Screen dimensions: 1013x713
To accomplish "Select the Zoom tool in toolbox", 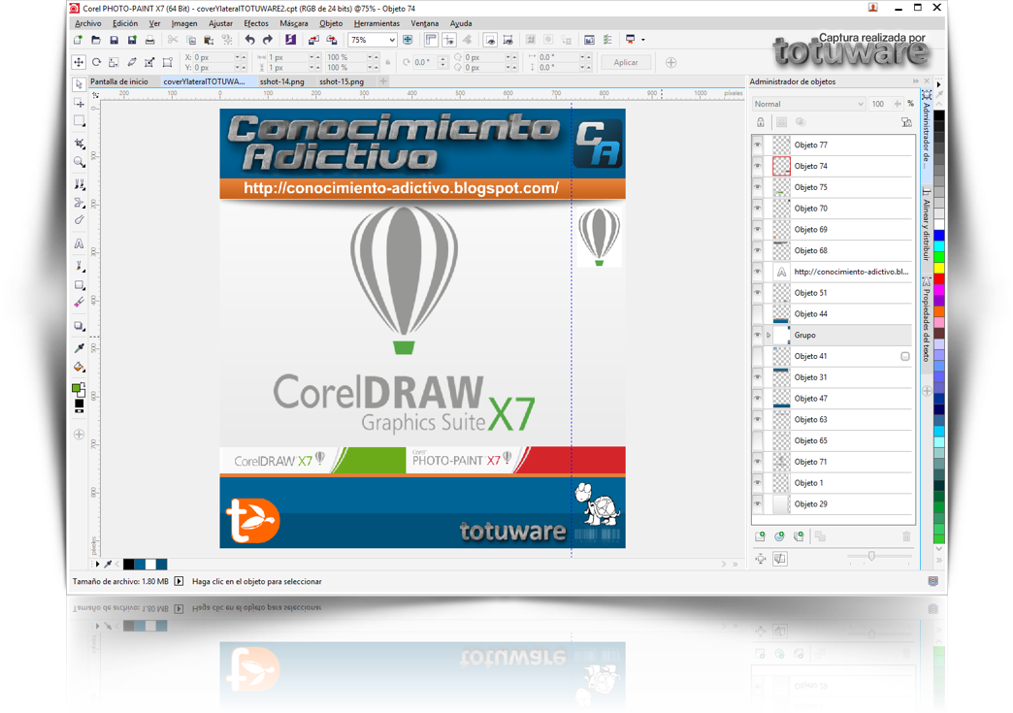I will pyautogui.click(x=79, y=161).
